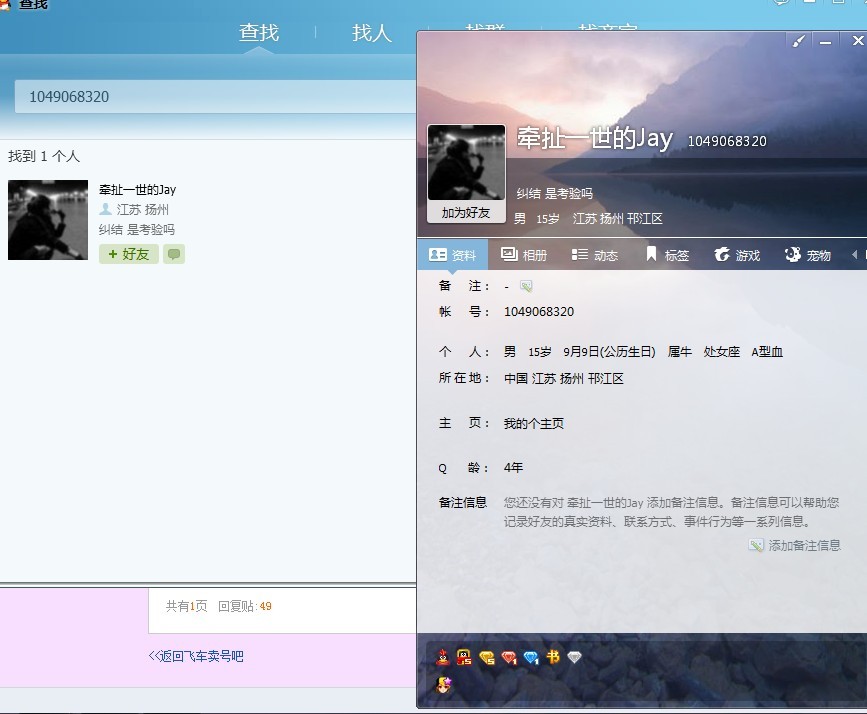
Task: Click the red diamond level 1 icon
Action: tap(509, 657)
